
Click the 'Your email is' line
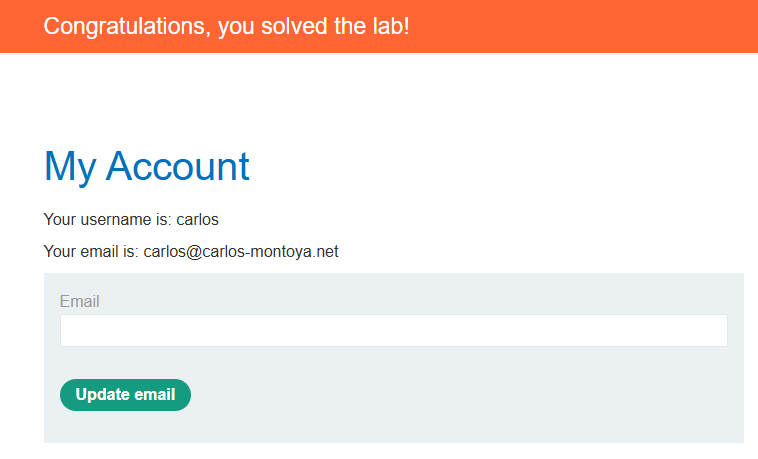[x=191, y=252]
